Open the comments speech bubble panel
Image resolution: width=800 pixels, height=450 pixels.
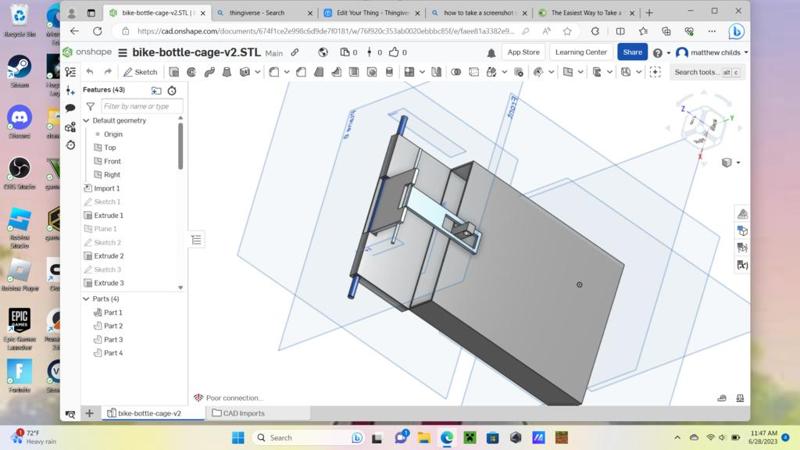click(70, 108)
